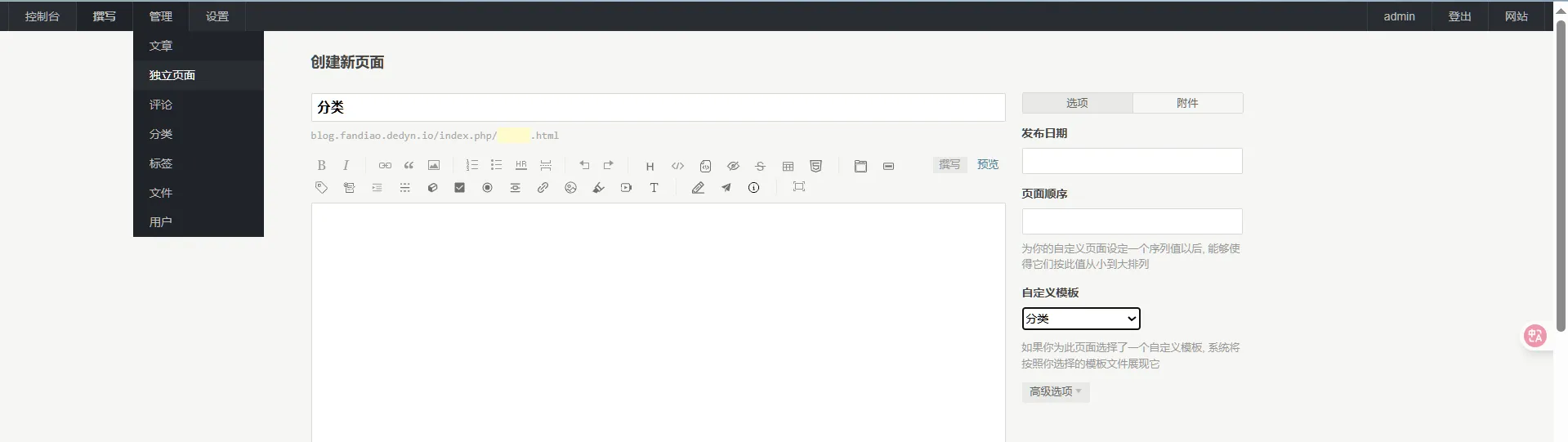Insert a heading with the H icon
Screen dimensions: 1568x442
[650, 166]
